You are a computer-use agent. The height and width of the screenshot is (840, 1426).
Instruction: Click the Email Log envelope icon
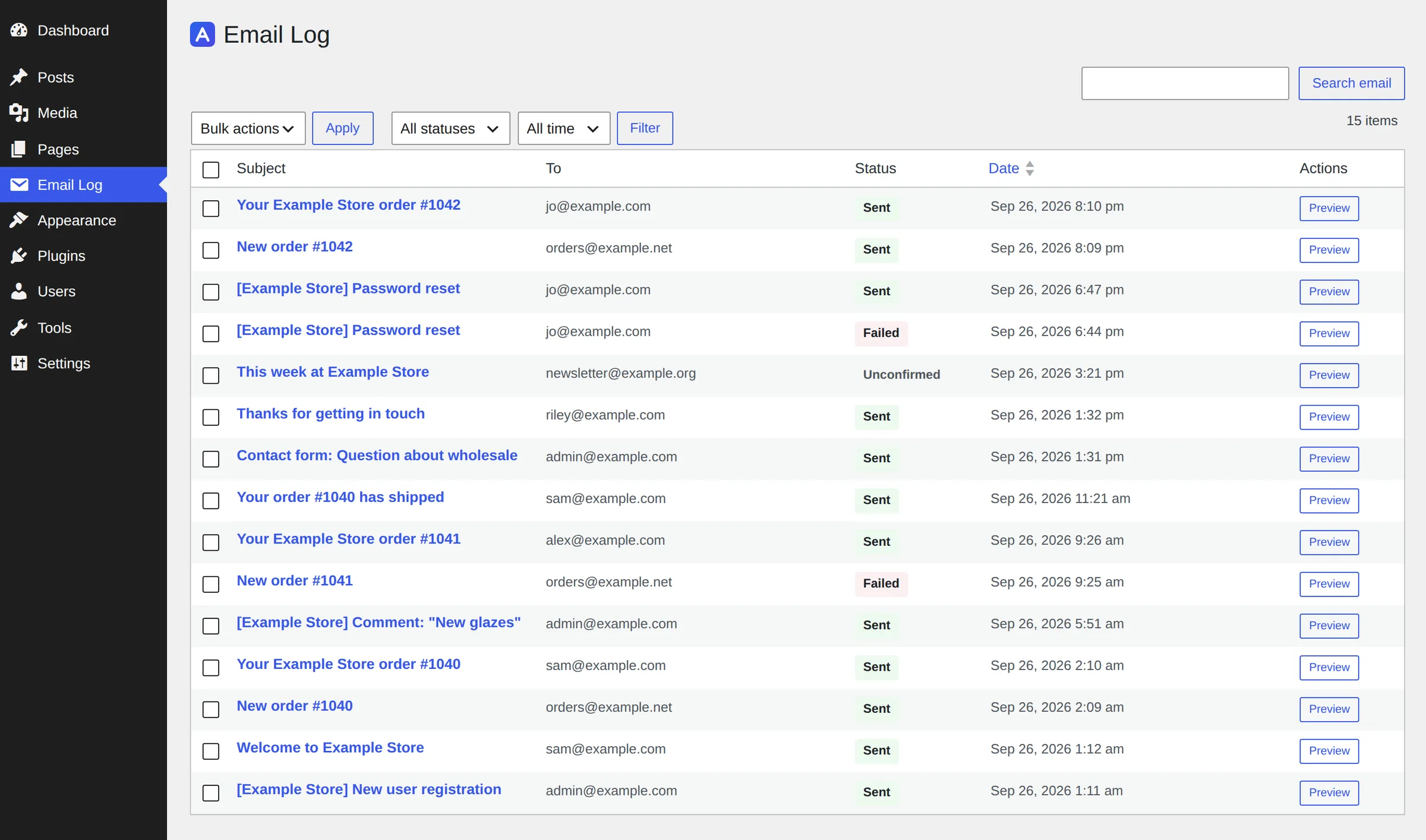19,185
